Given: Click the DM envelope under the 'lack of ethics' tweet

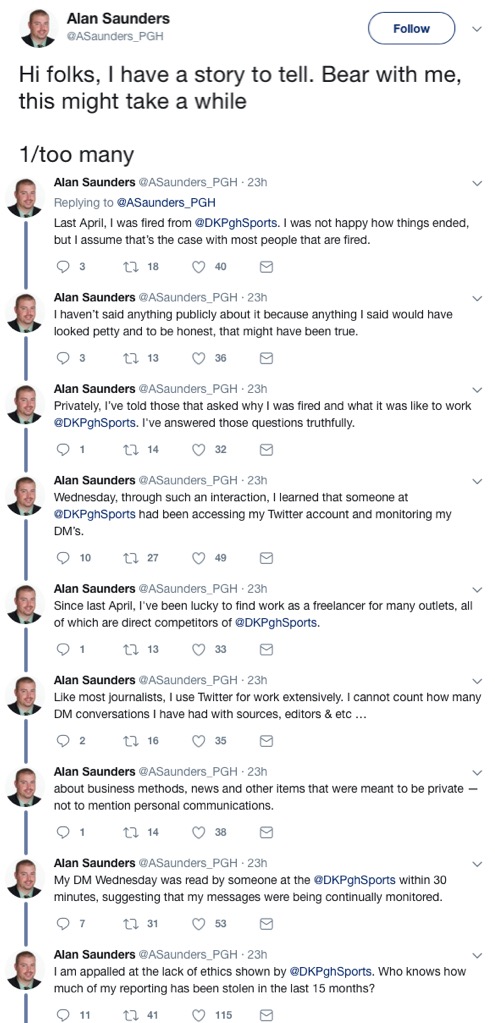Looking at the screenshot, I should [266, 1015].
